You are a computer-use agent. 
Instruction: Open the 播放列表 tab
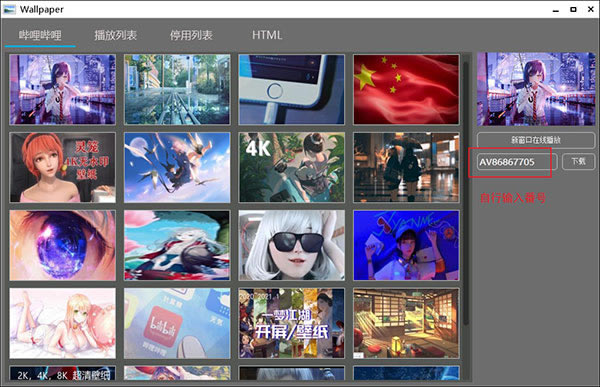(115, 36)
